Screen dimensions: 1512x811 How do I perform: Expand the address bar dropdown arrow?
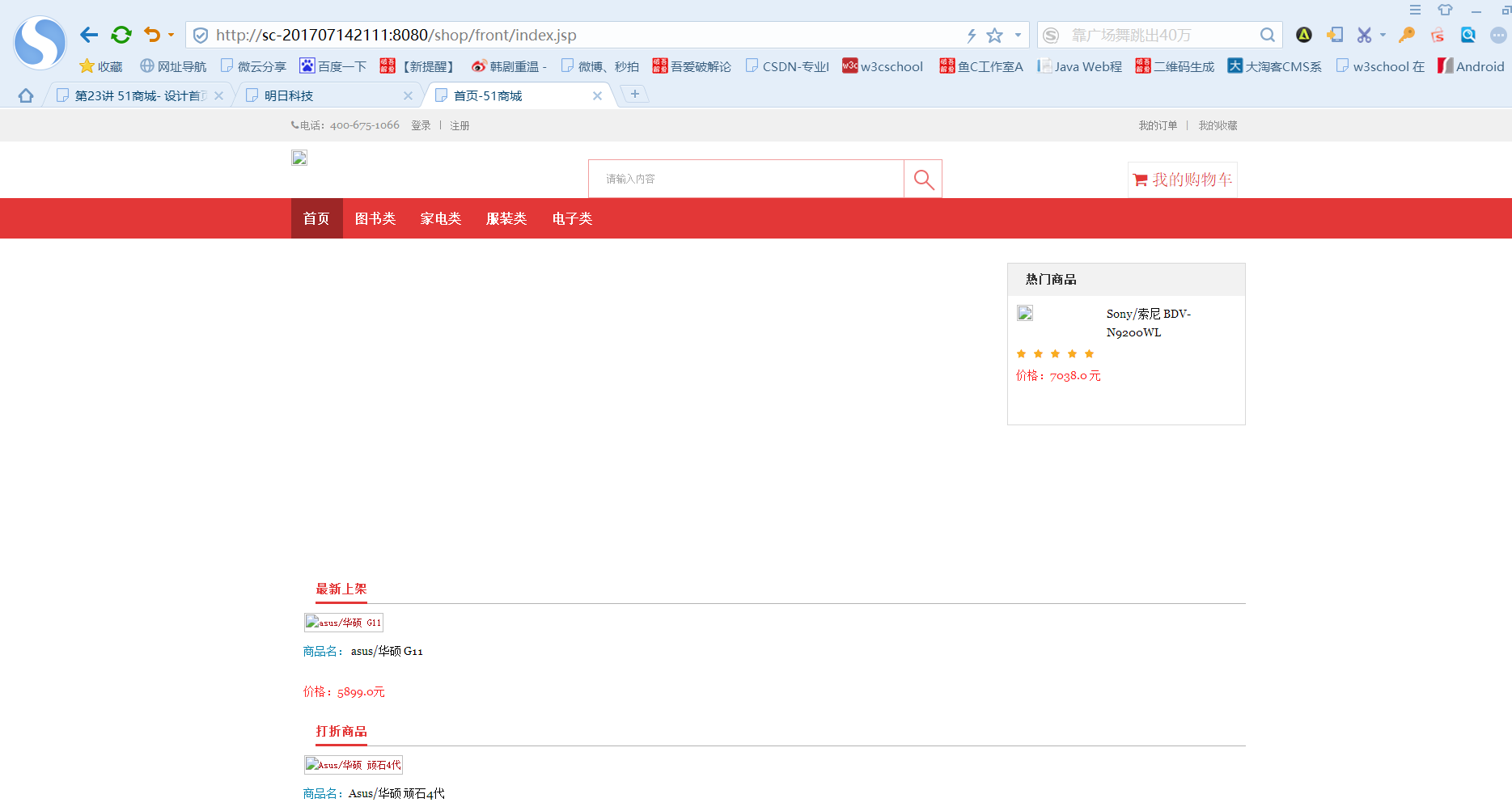[x=1018, y=36]
